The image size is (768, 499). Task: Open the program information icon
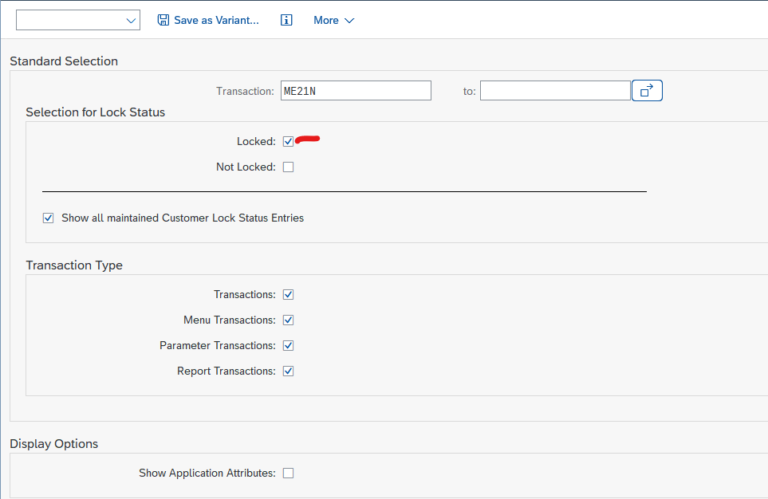tap(286, 20)
